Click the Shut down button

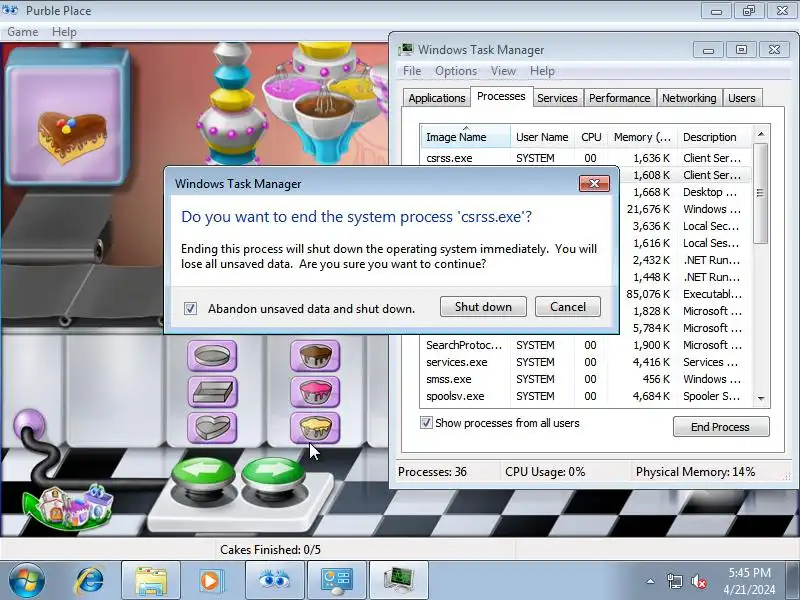pyautogui.click(x=483, y=307)
